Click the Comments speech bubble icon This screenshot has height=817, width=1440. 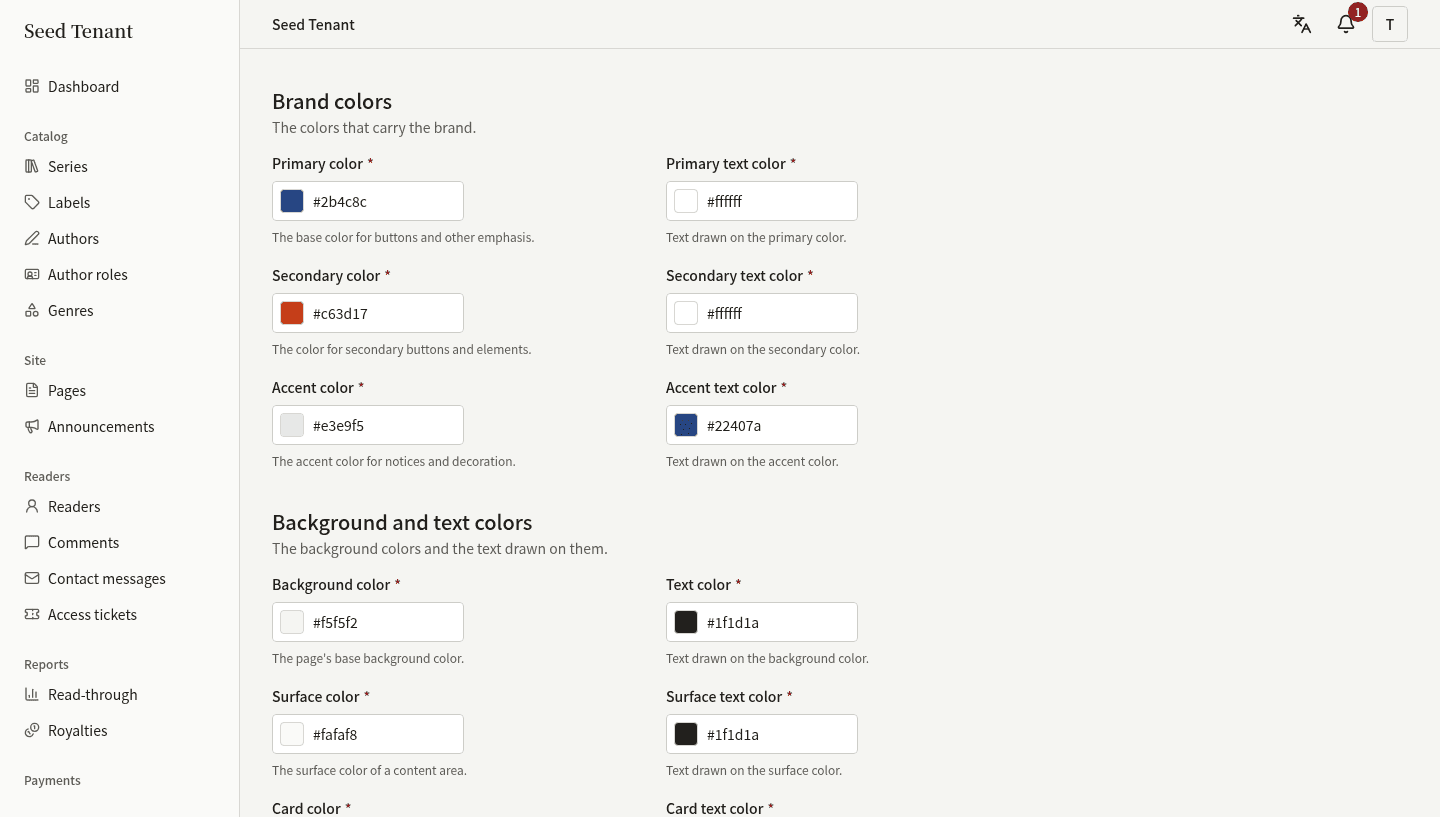32,543
